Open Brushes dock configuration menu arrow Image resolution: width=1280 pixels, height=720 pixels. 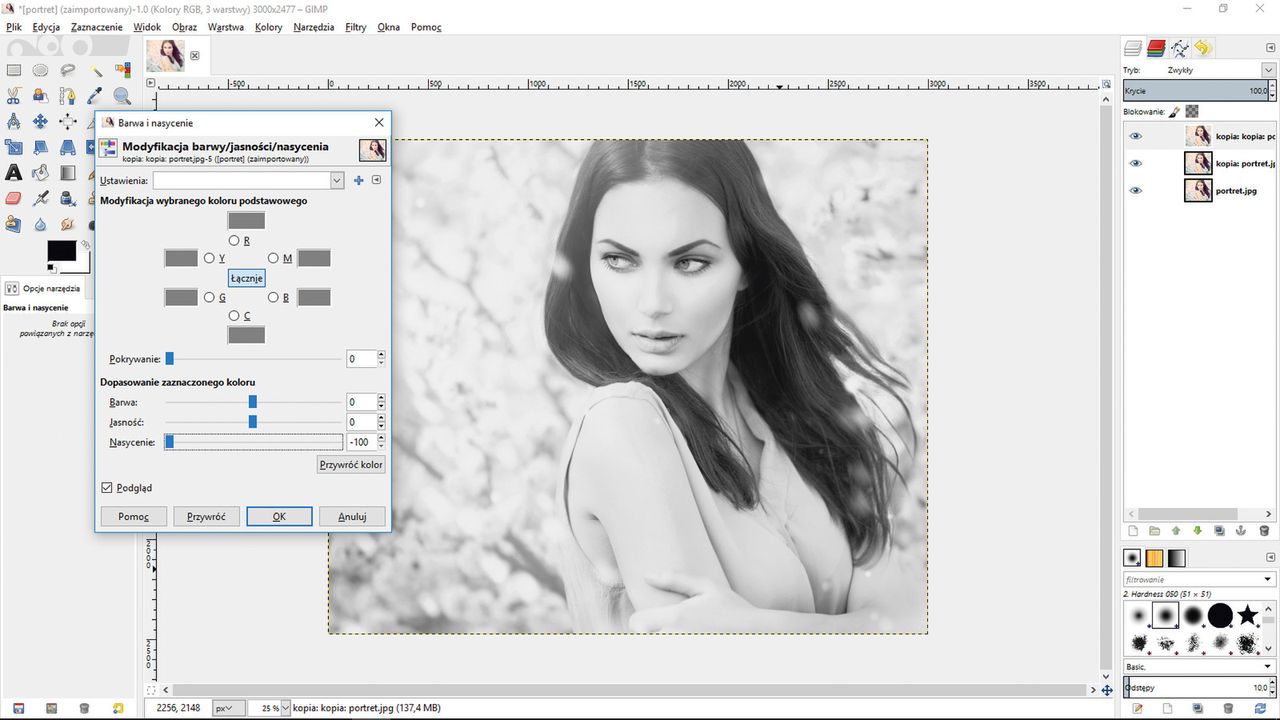(x=1270, y=557)
